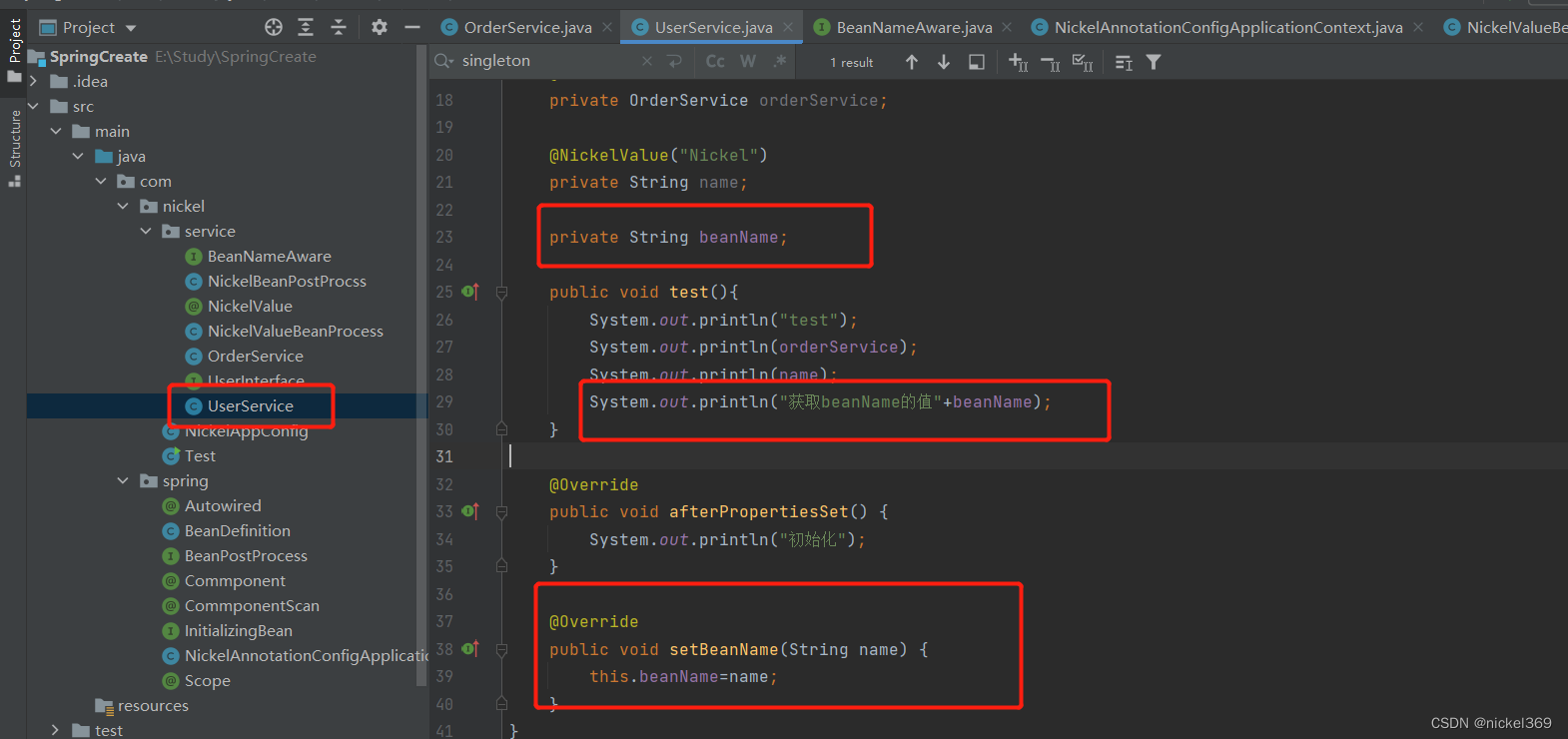Close the UserService.java tab
This screenshot has height=739, width=1568.
[788, 28]
